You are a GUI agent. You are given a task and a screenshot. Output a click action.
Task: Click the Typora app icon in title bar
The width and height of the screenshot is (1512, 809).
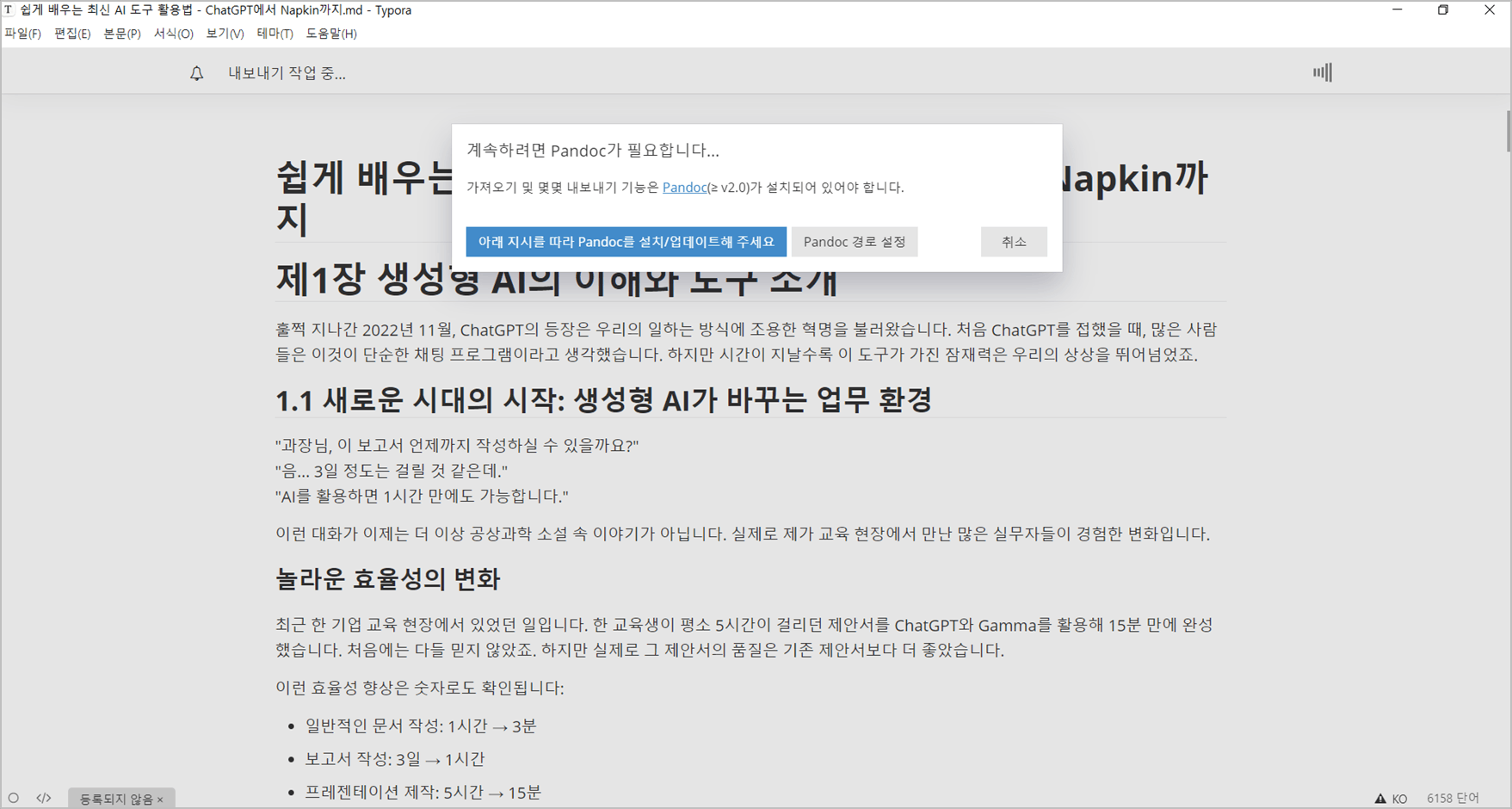point(9,10)
